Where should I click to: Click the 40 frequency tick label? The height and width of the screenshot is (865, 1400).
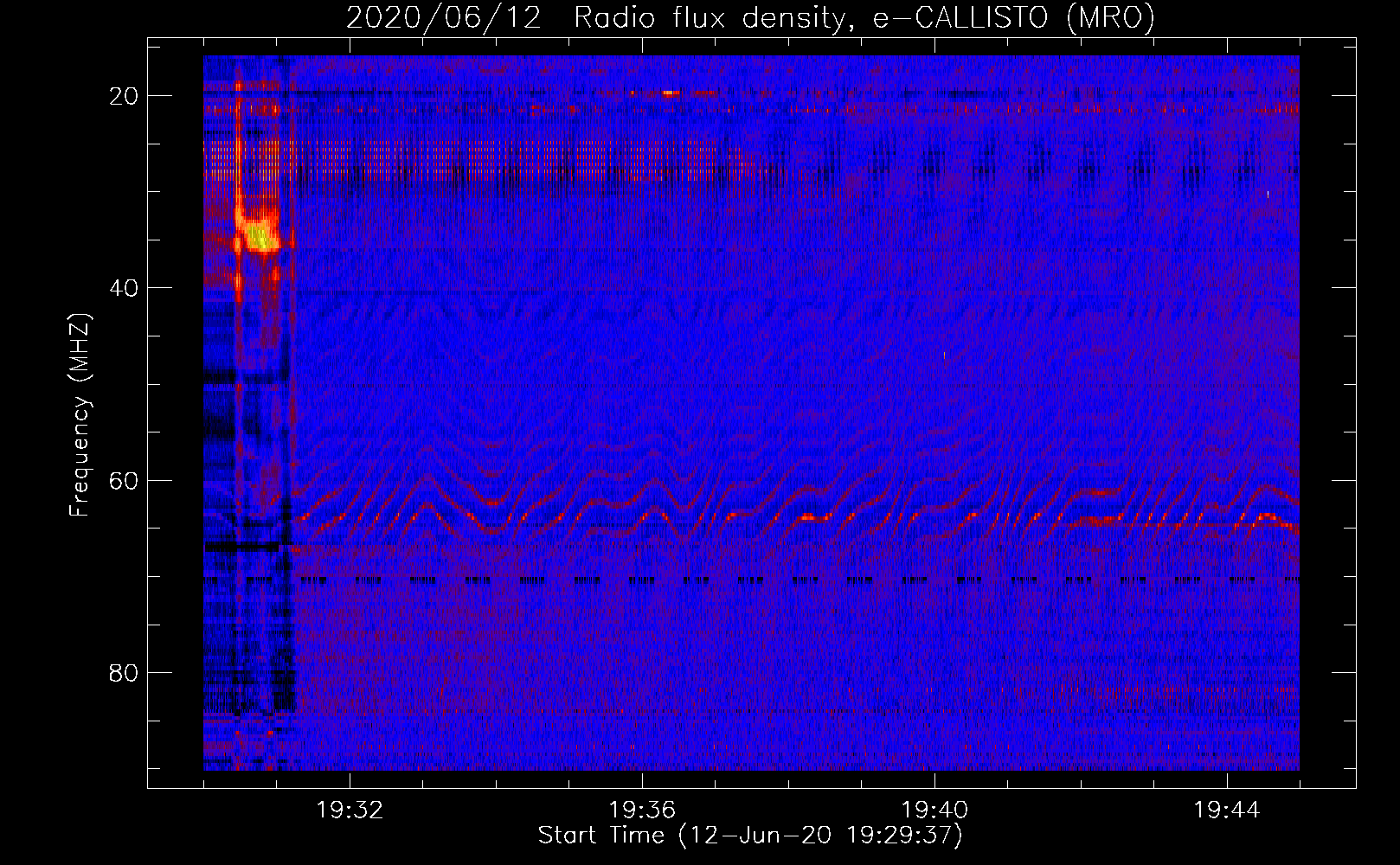[124, 288]
